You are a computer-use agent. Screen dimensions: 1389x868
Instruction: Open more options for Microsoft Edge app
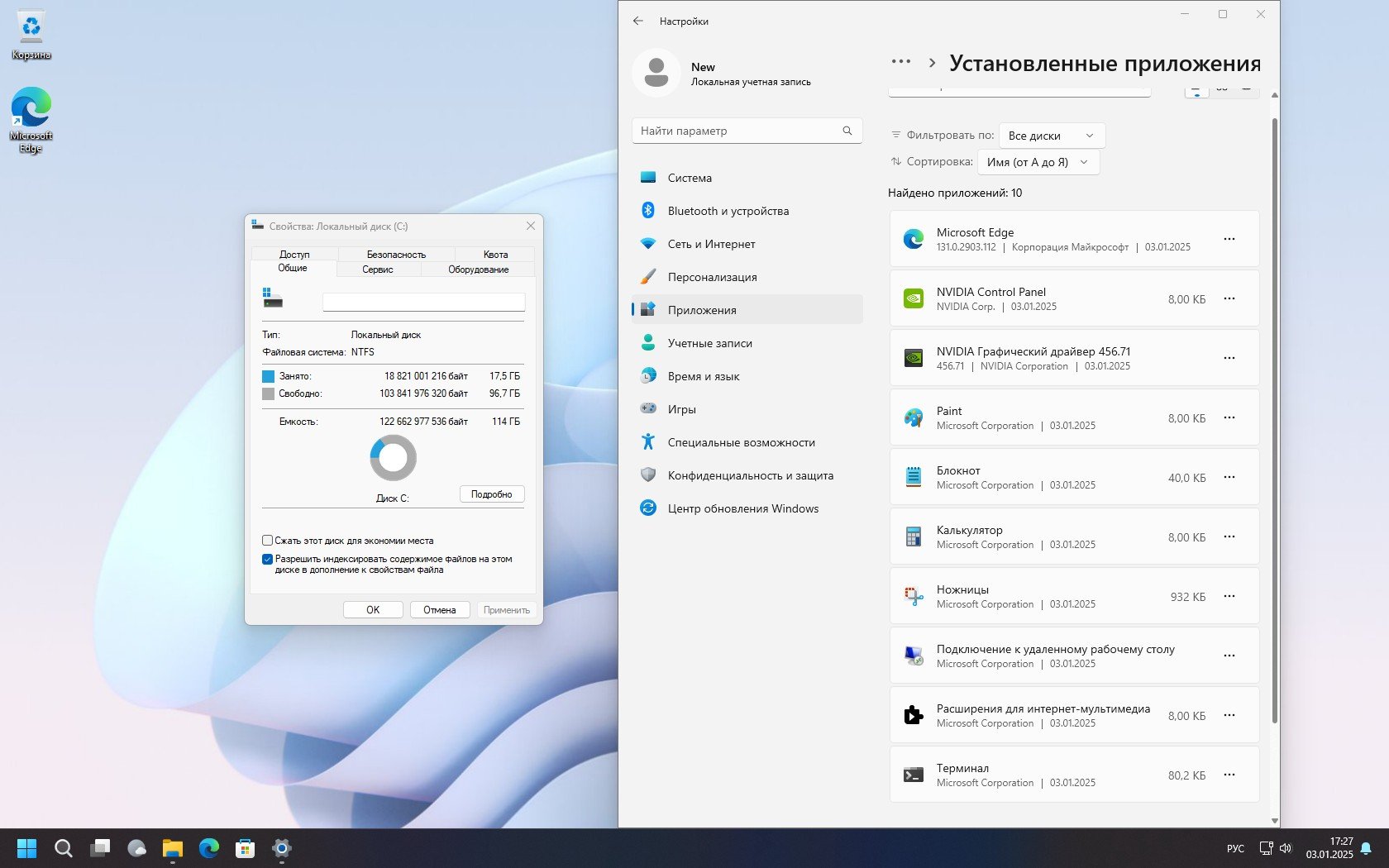[x=1229, y=239]
